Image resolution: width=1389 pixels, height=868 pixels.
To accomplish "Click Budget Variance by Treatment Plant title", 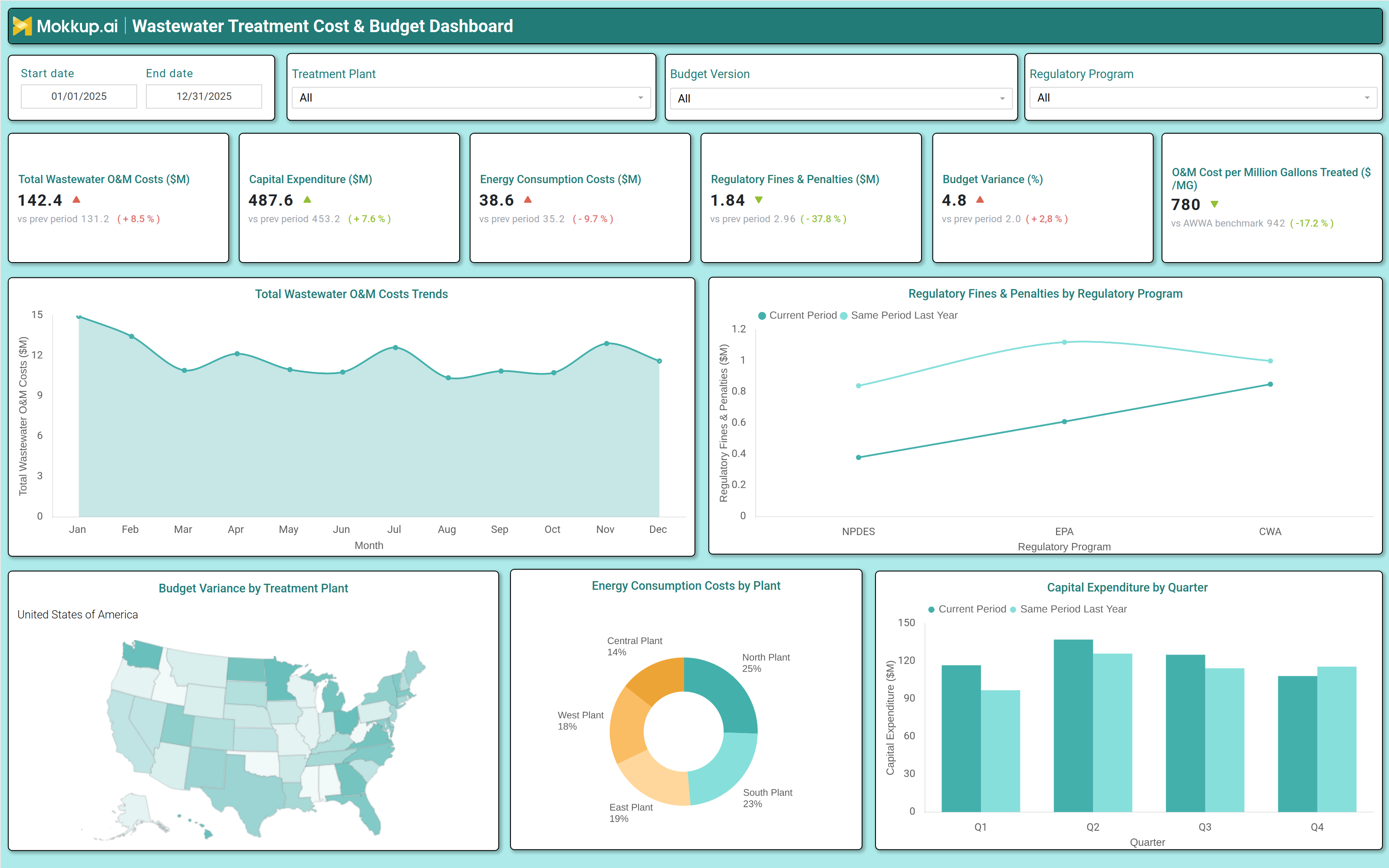I will 253,589.
